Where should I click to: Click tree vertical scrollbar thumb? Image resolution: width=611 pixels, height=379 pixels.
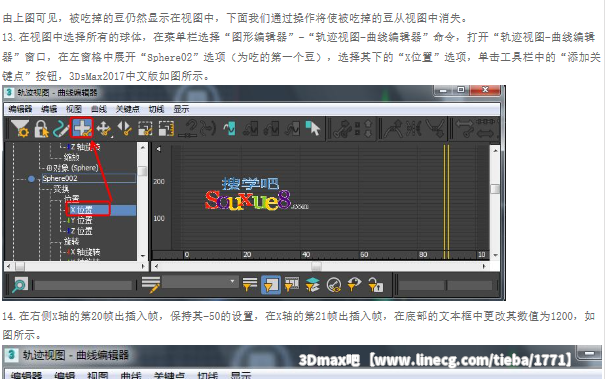click(143, 171)
